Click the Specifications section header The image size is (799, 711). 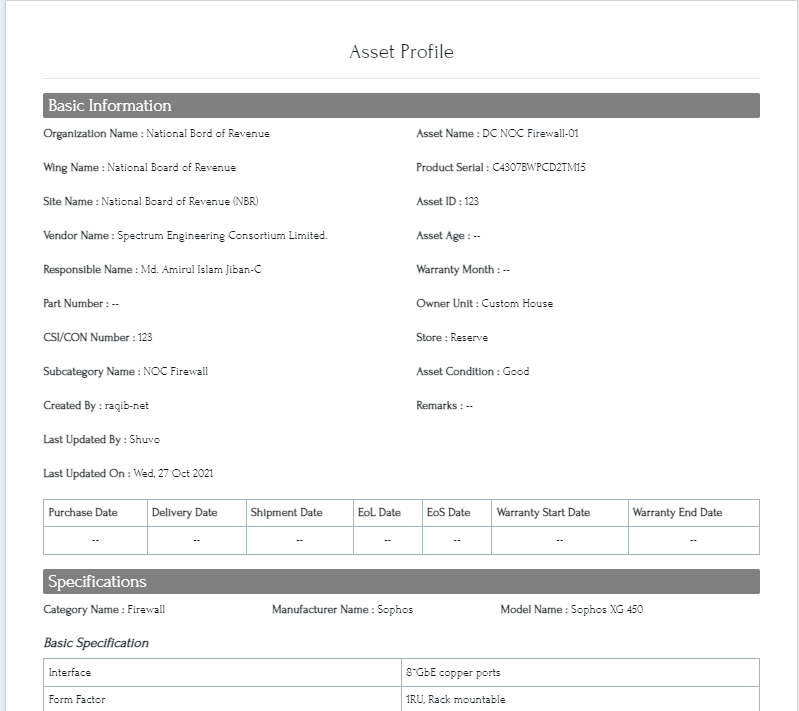tap(97, 582)
